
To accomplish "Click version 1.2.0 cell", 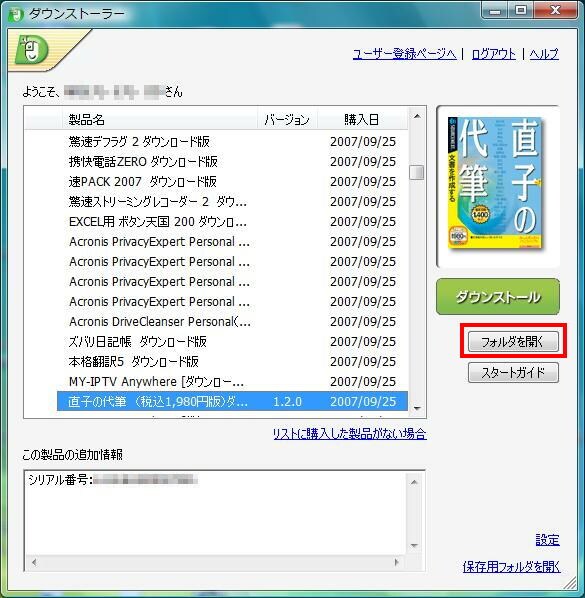I will [x=287, y=402].
